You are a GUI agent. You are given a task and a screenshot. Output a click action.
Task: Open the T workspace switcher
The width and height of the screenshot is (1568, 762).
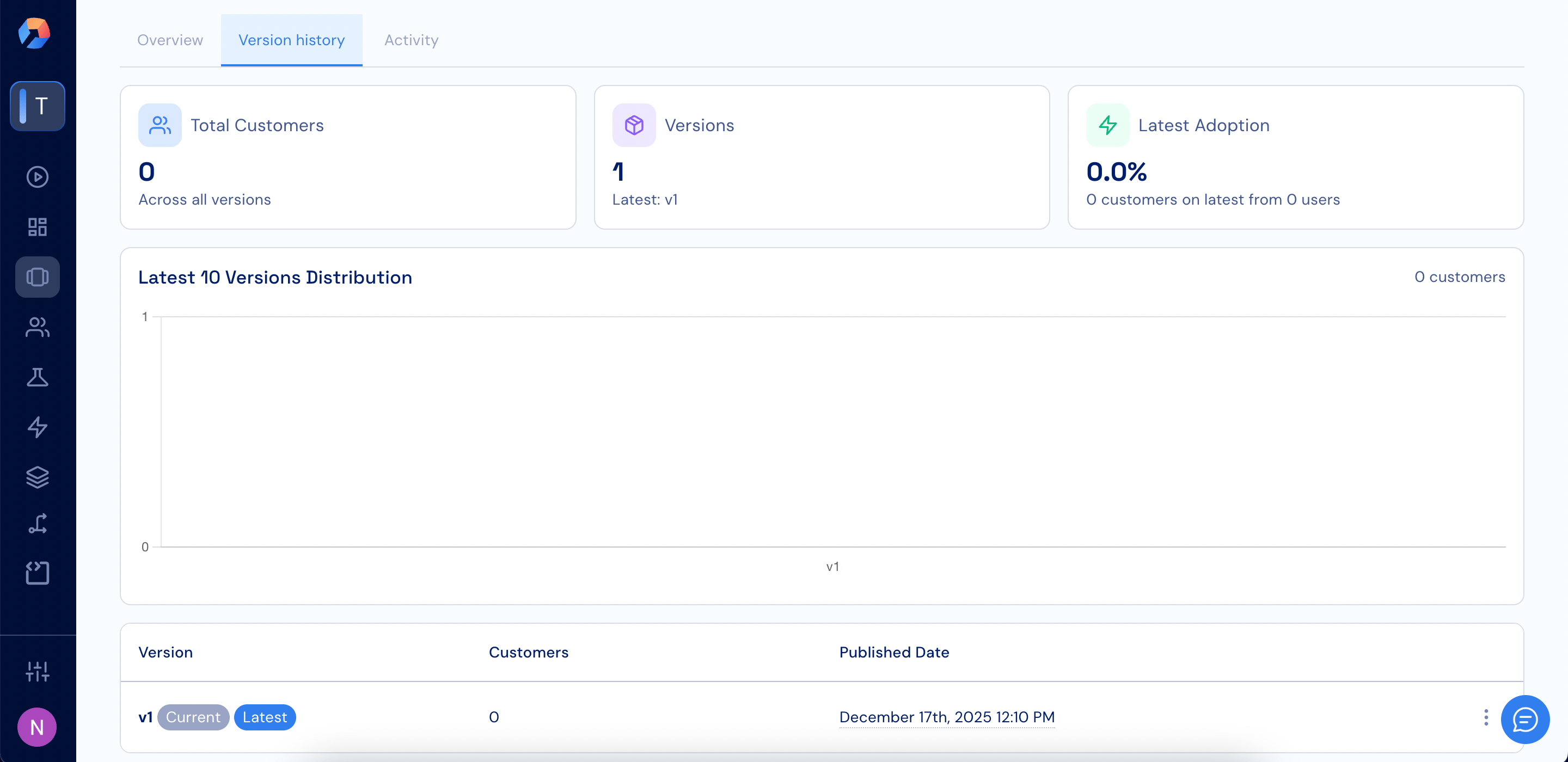pos(38,106)
